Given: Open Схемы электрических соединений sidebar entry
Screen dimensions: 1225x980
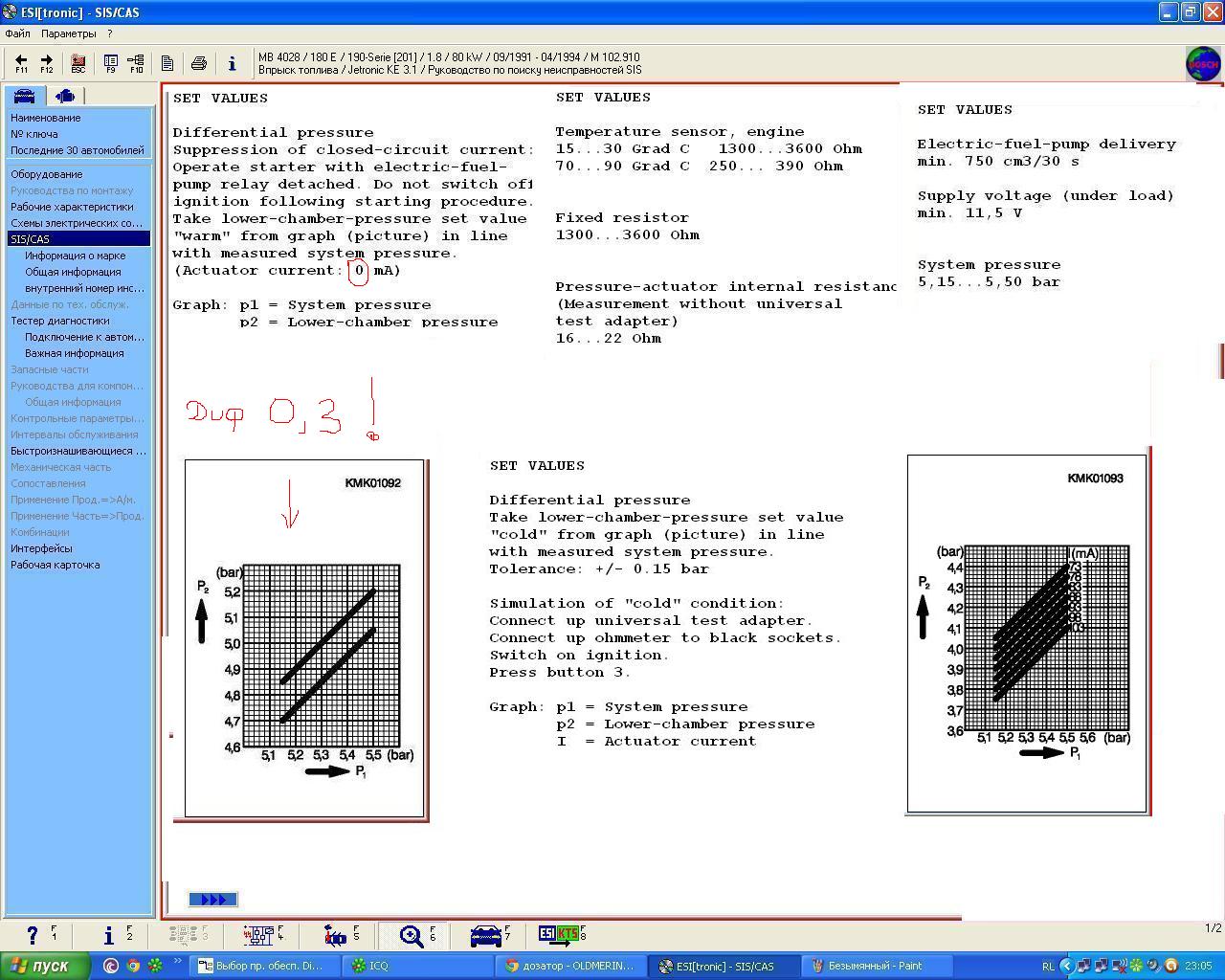Looking at the screenshot, I should (x=77, y=223).
